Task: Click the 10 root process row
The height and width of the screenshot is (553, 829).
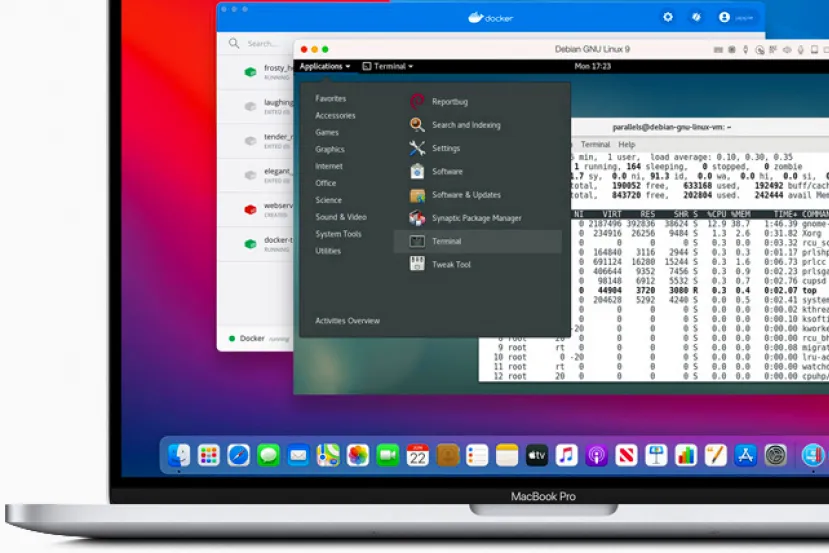Action: pyautogui.click(x=653, y=357)
